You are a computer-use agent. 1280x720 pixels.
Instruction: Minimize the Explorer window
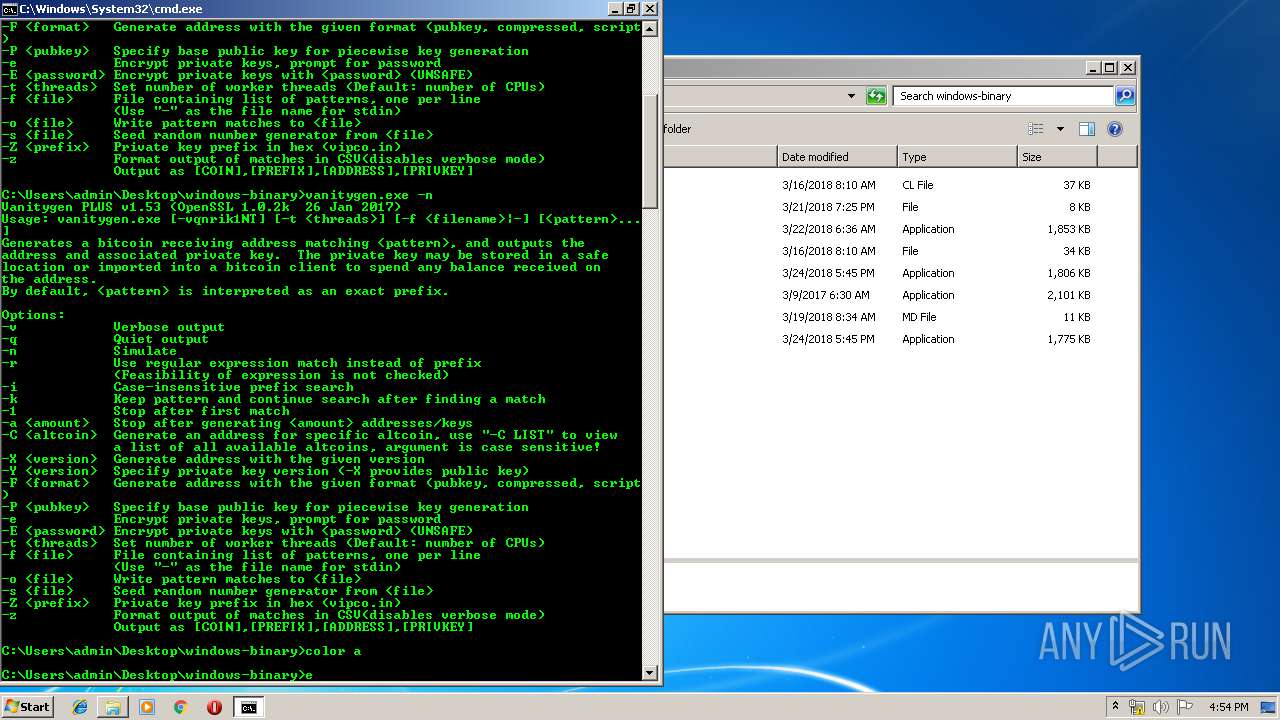pos(1092,68)
